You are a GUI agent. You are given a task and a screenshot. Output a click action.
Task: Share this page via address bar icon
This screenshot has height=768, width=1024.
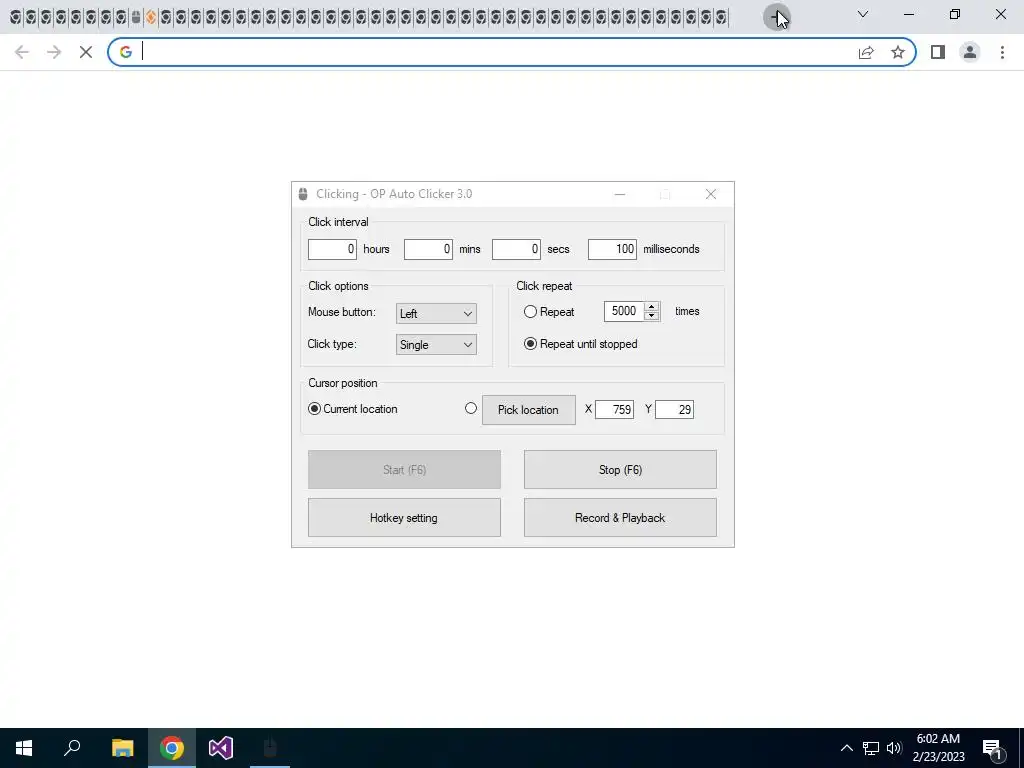866,52
